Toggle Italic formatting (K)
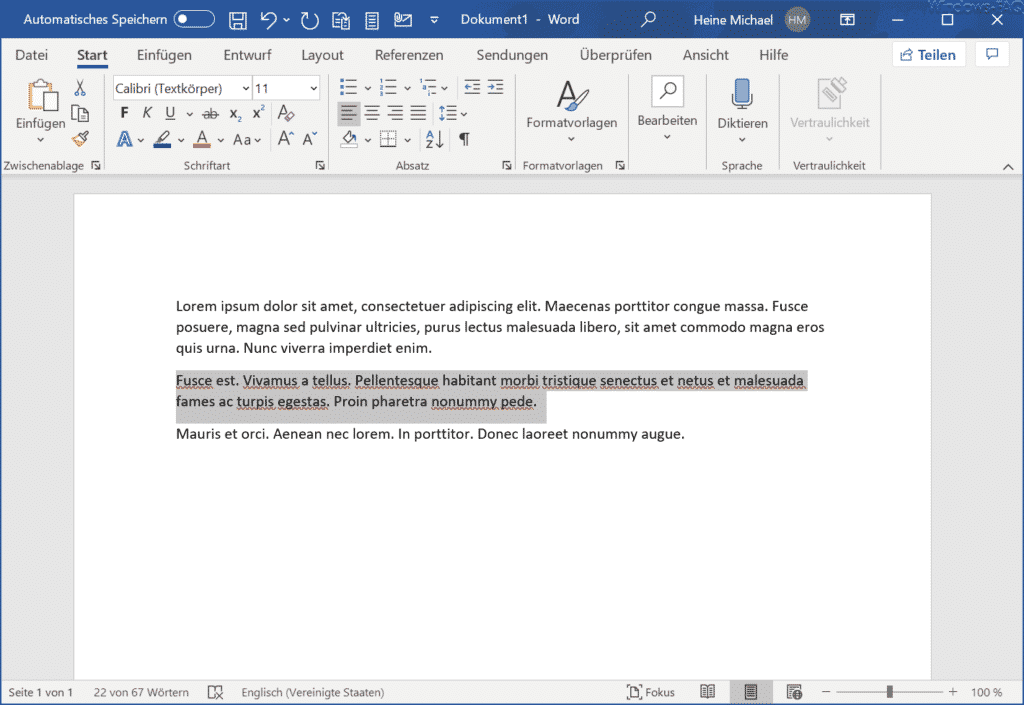Image resolution: width=1024 pixels, height=705 pixels. 147,114
